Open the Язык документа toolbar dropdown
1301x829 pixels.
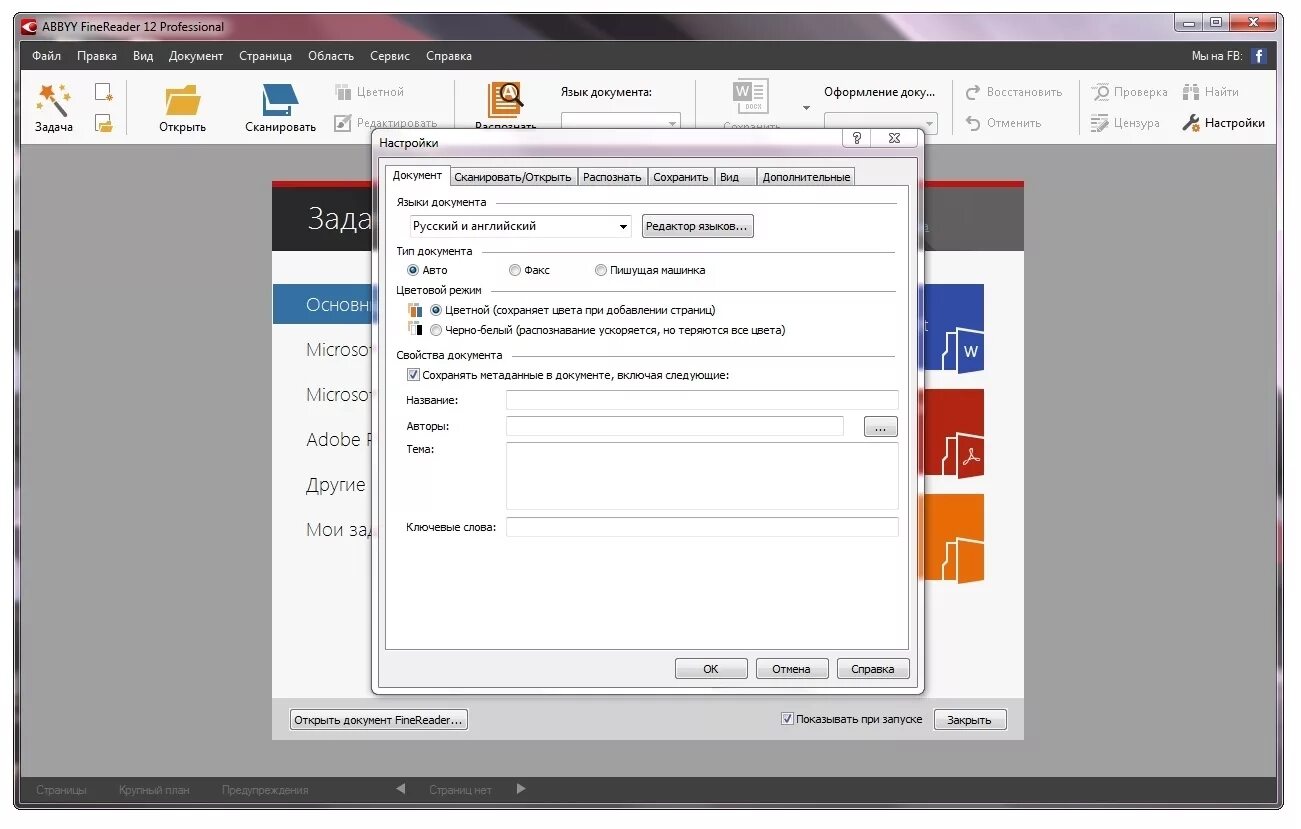(620, 122)
